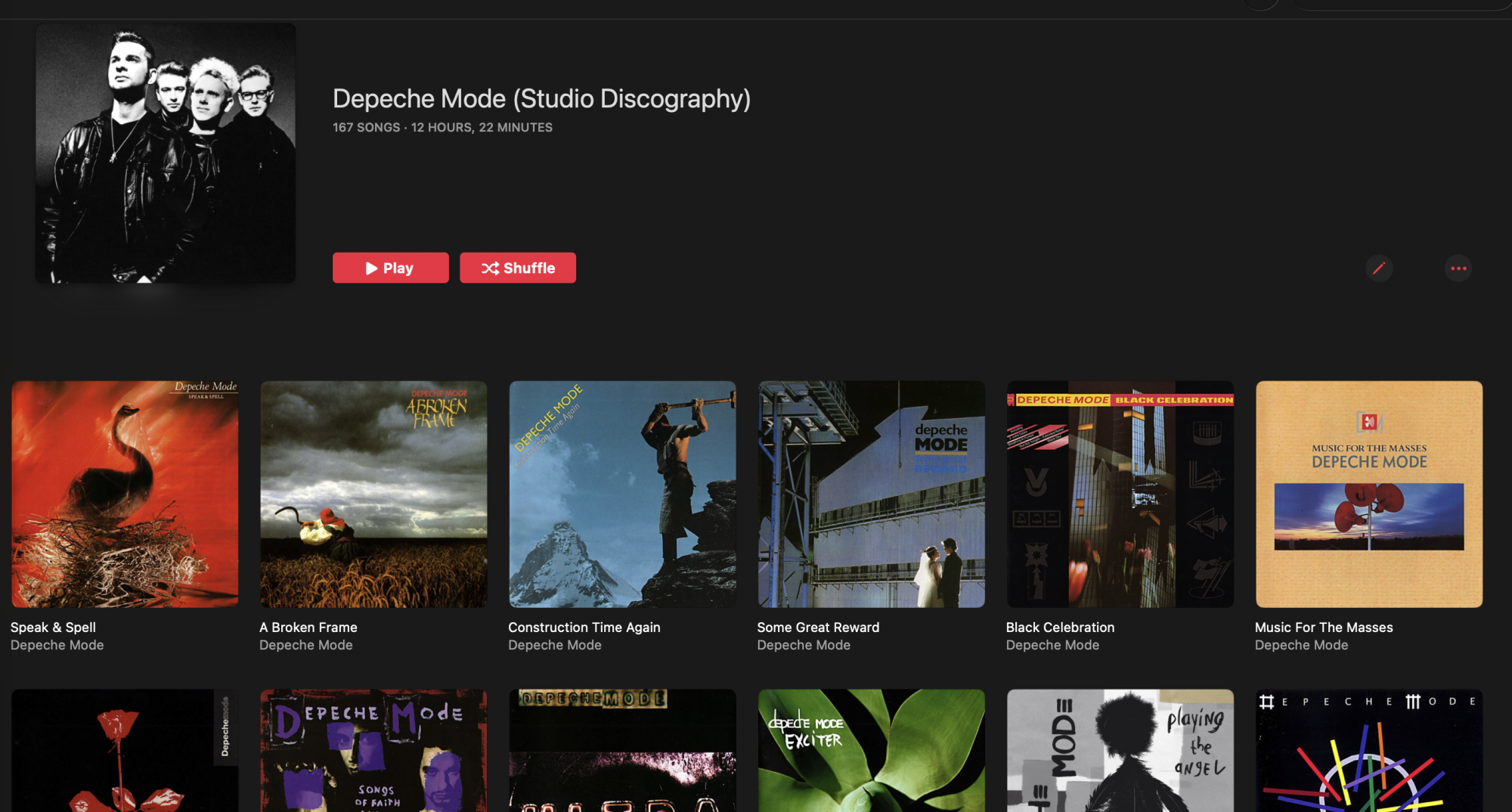Click the Speak & Spell album title
This screenshot has width=1512, height=812.
click(x=53, y=627)
